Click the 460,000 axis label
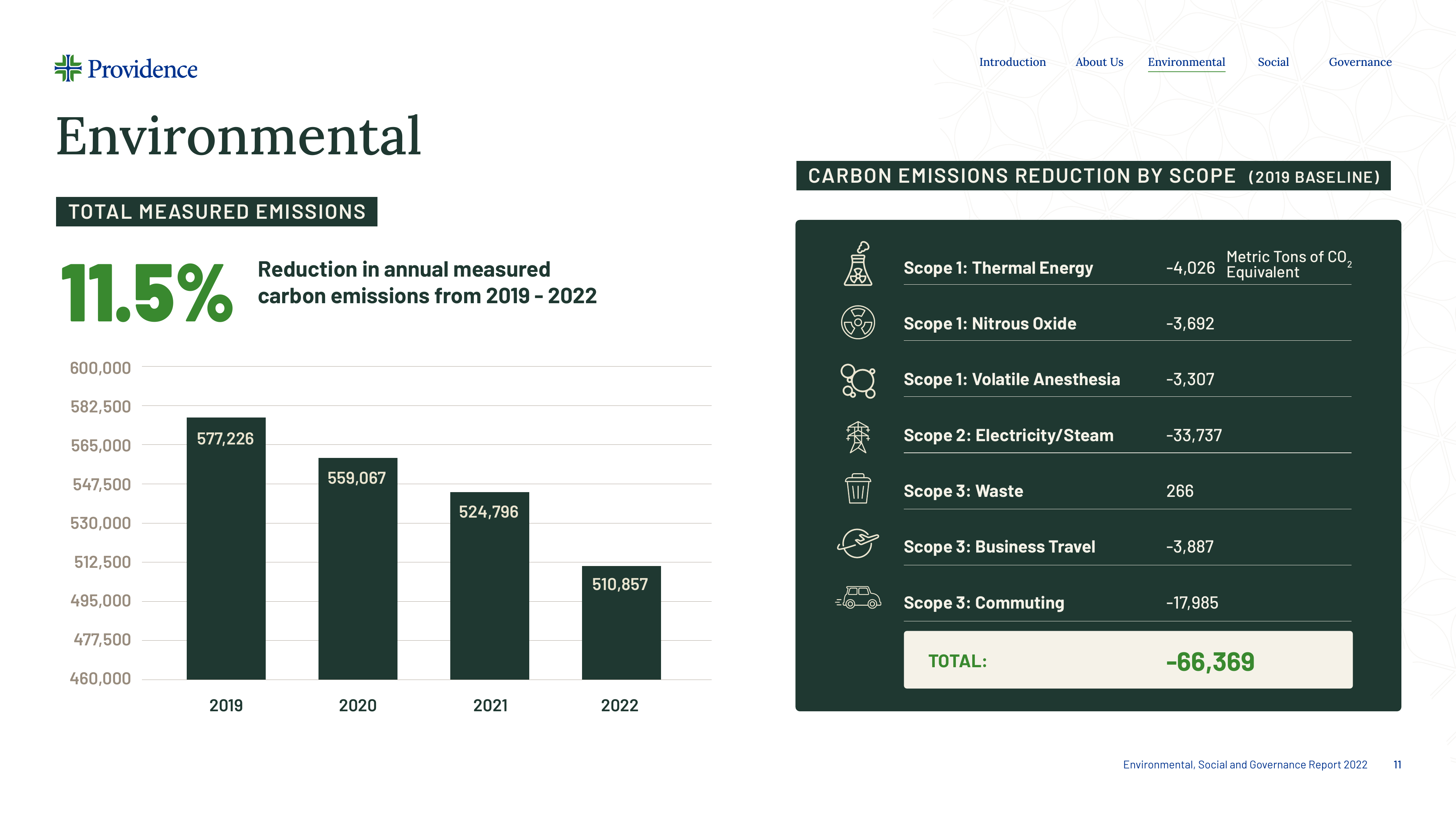 [100, 678]
